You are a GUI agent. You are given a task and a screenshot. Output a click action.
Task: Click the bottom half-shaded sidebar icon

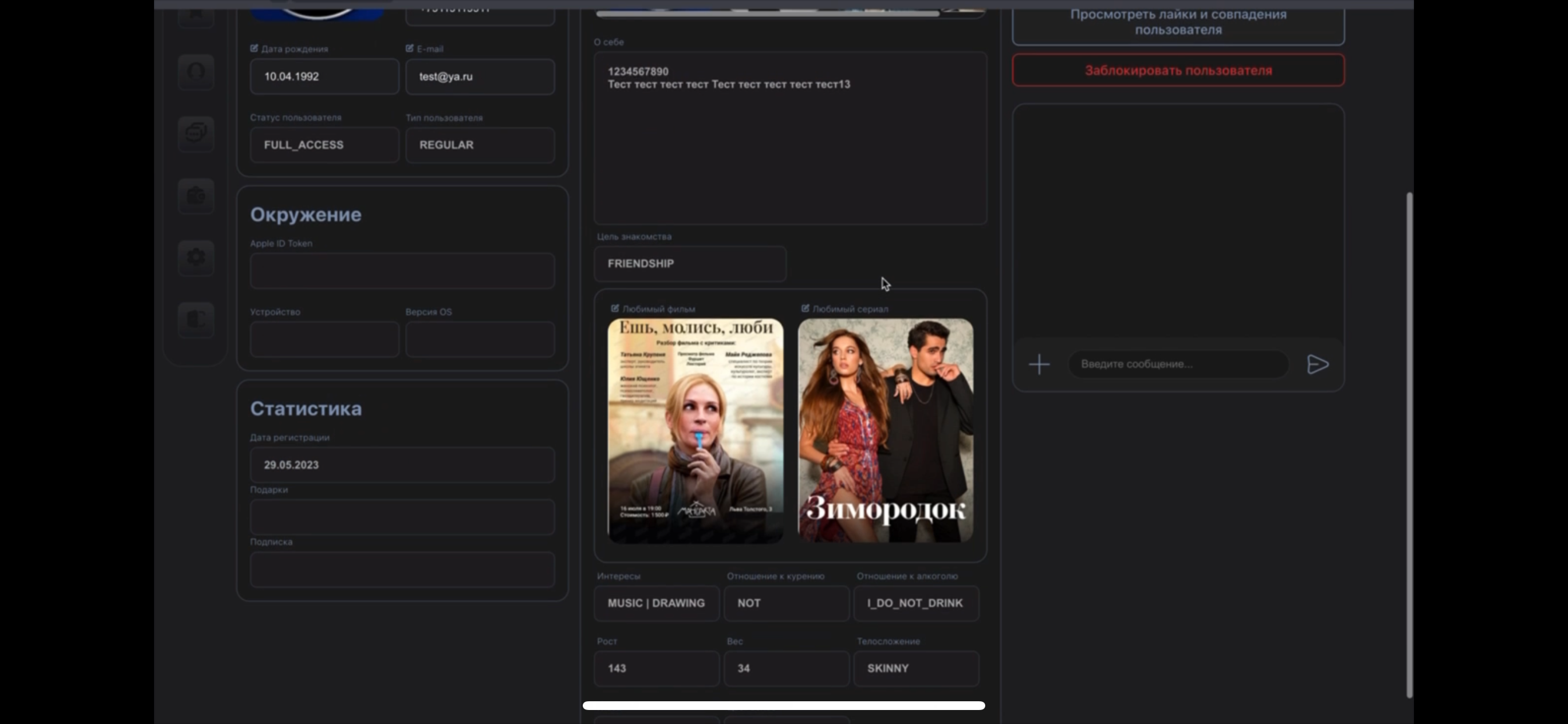196,319
